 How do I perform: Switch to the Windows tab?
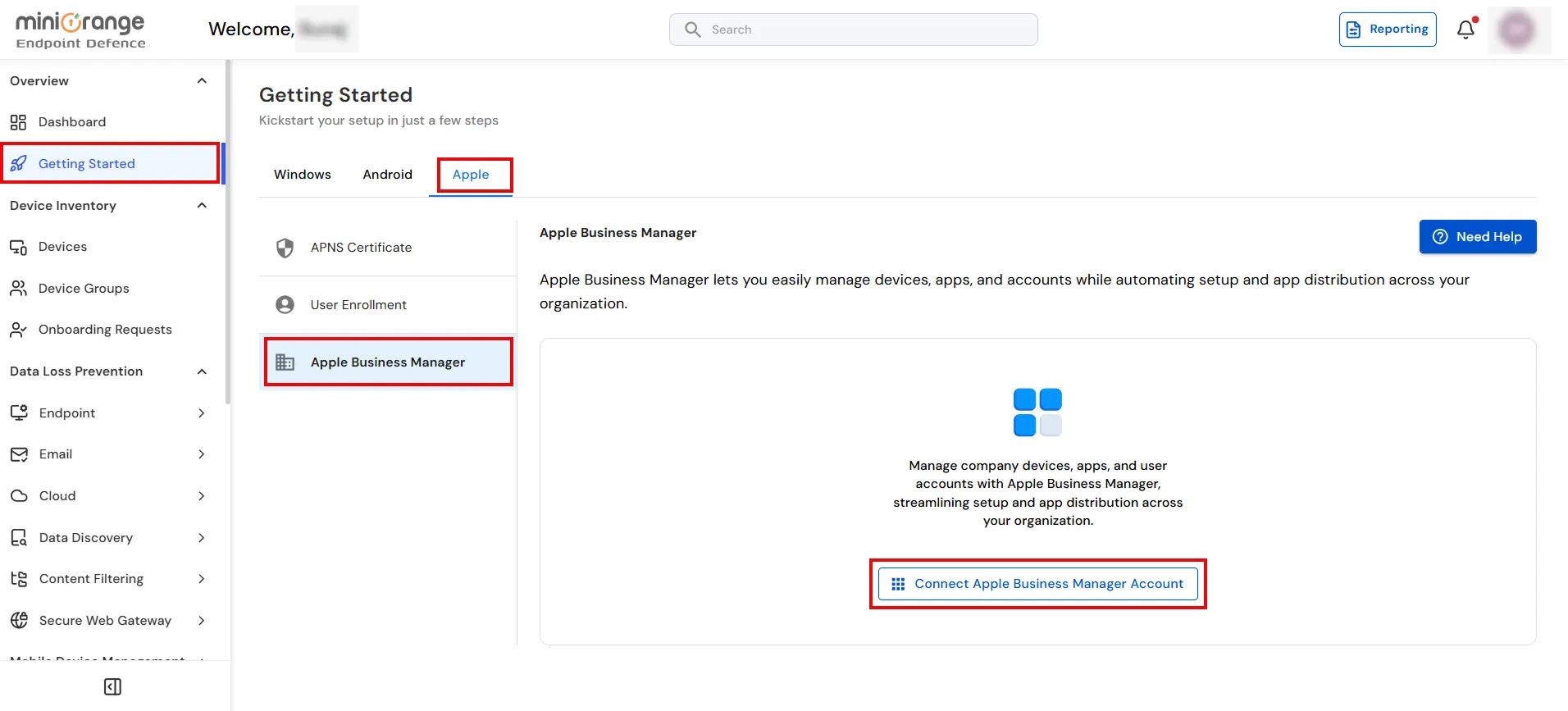(x=303, y=175)
